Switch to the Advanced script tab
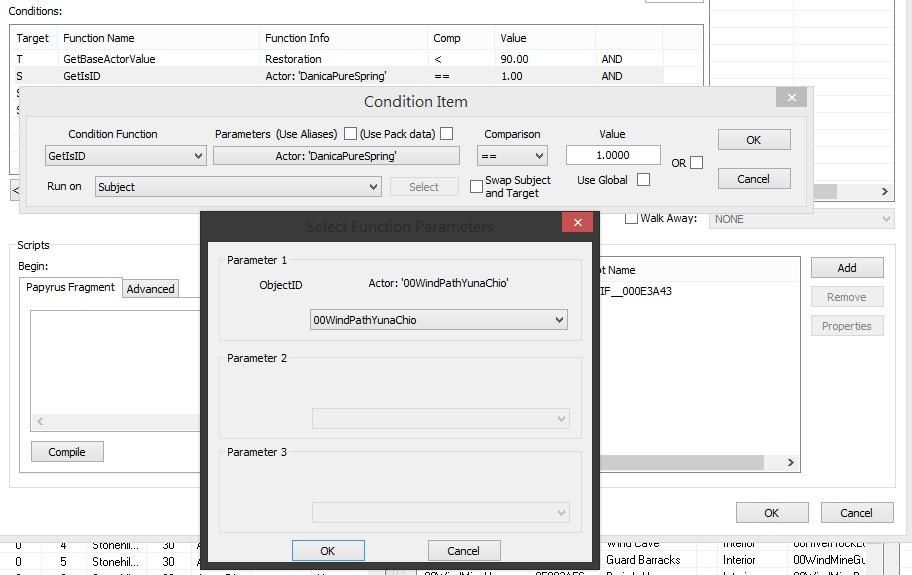Viewport: 912px width, 575px height. (151, 289)
